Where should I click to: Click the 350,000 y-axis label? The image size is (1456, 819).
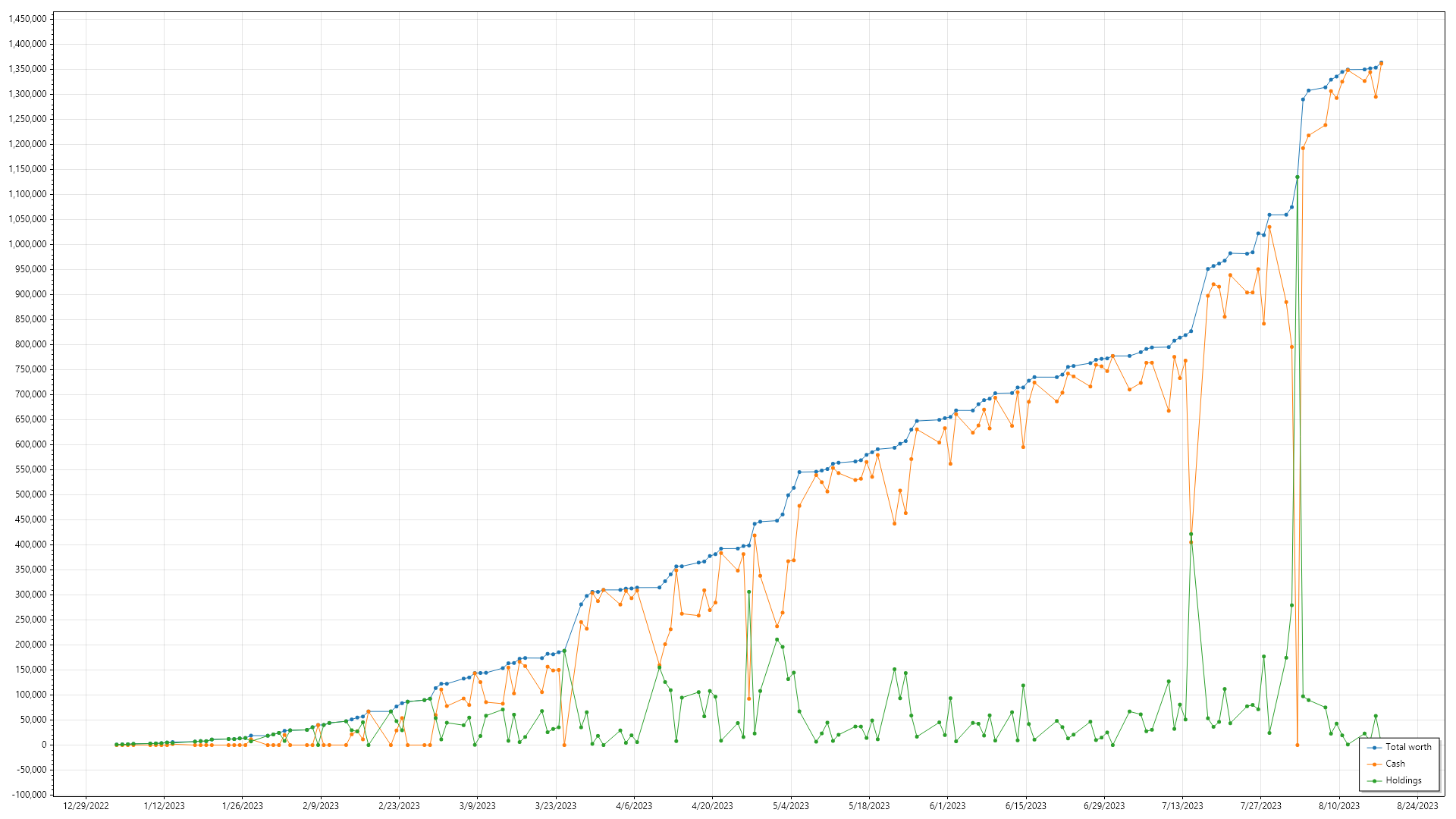[x=31, y=570]
